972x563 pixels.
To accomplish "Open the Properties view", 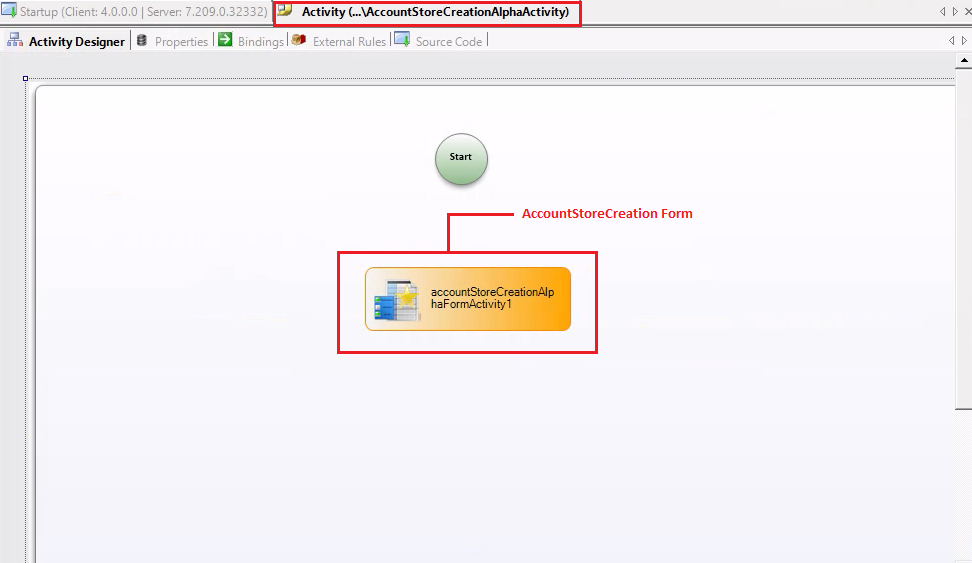I will tap(181, 42).
